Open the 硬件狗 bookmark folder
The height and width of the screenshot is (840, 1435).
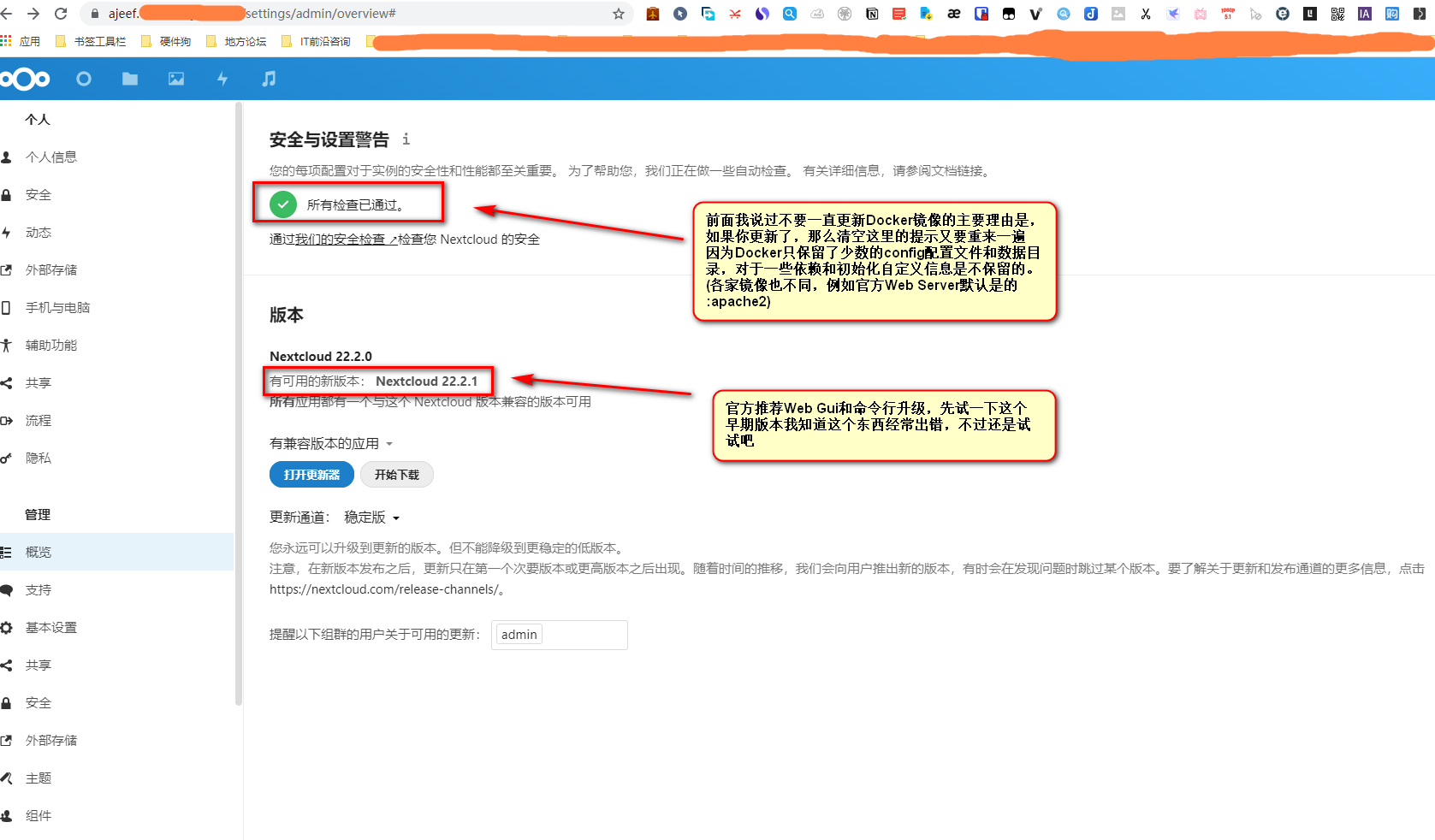click(x=166, y=41)
